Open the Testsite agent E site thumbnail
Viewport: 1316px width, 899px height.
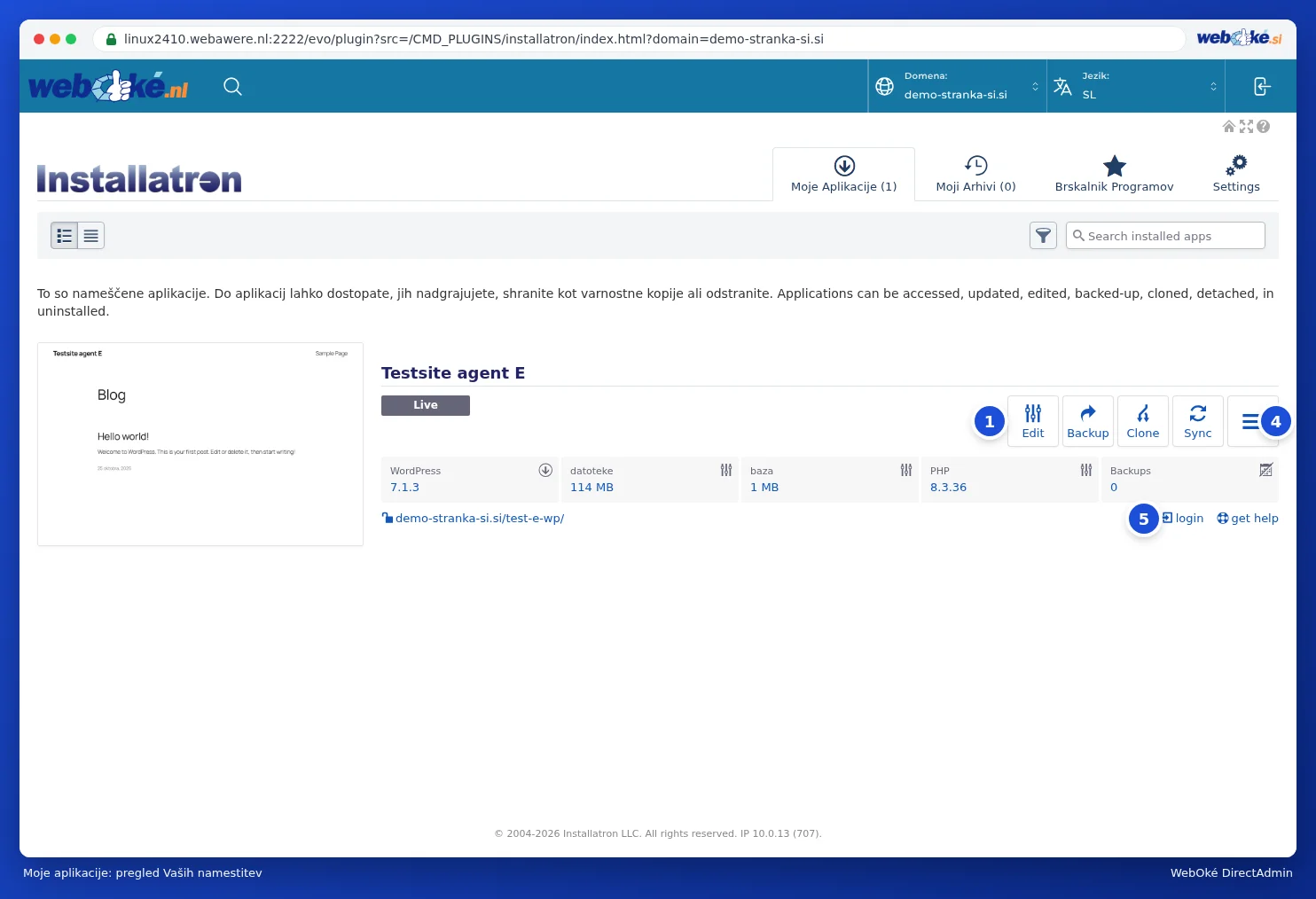pos(200,444)
